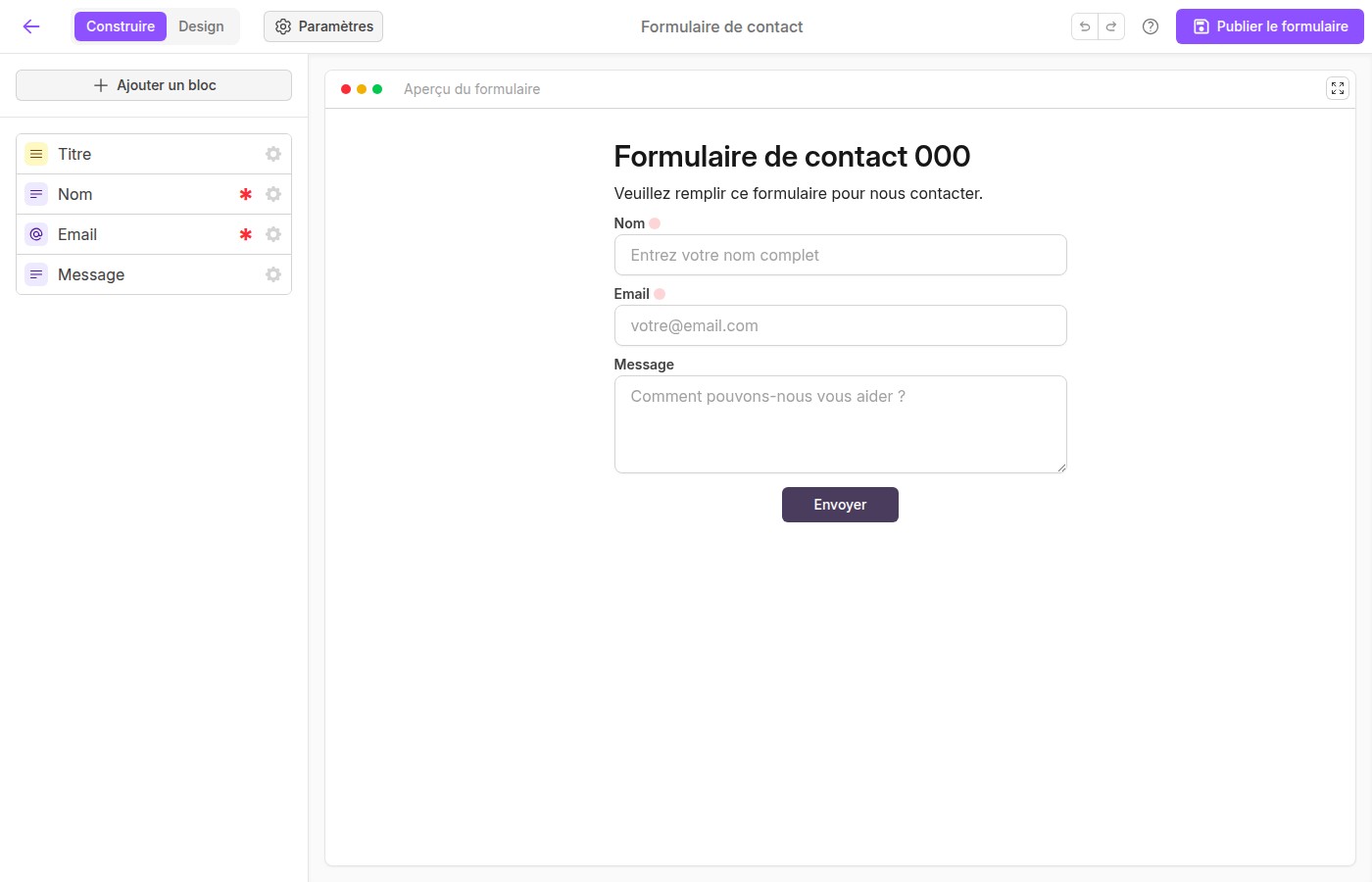Viewport: 1372px width, 882px height.
Task: Open the Paramètres settings button
Action: (323, 26)
